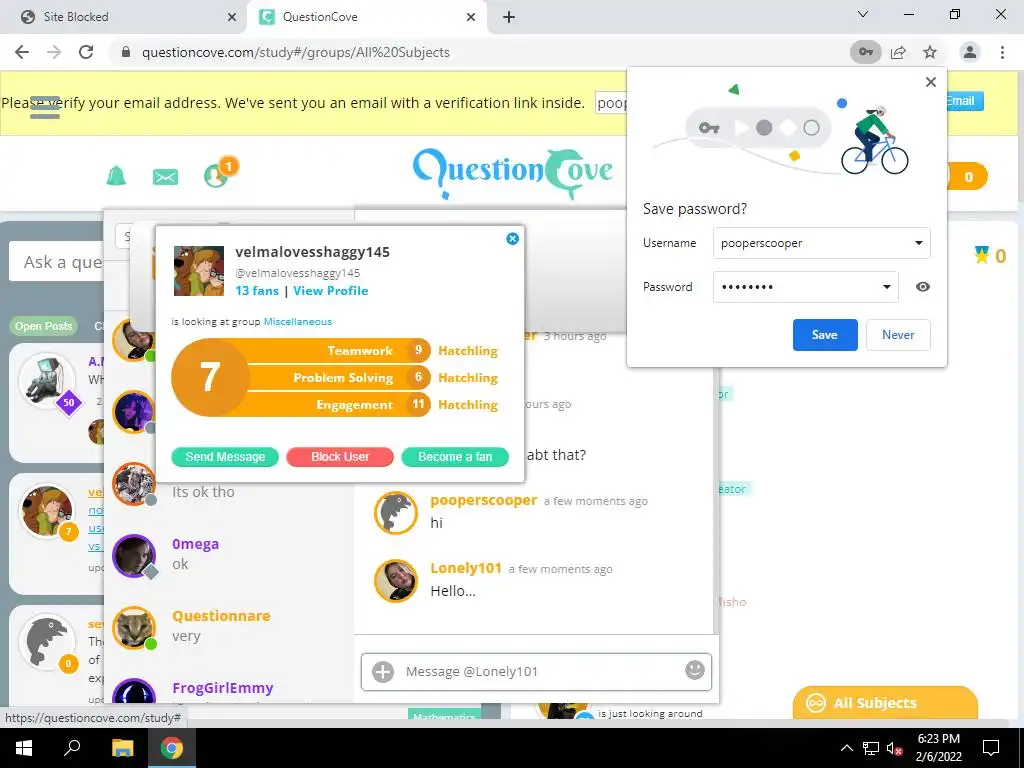
Task: Select the Open Posts tab
Action: 44,326
